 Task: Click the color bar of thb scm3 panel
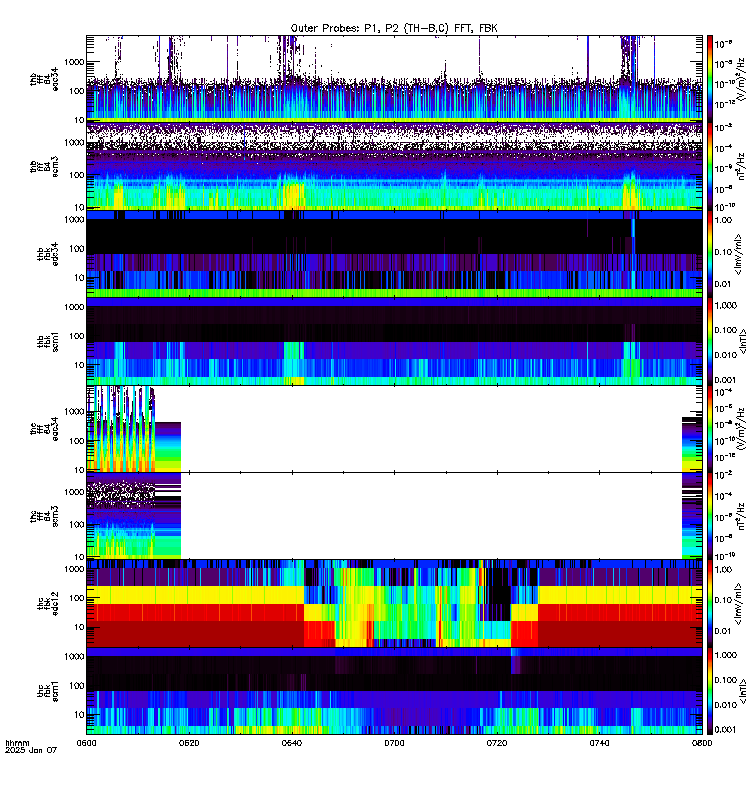tap(710, 166)
